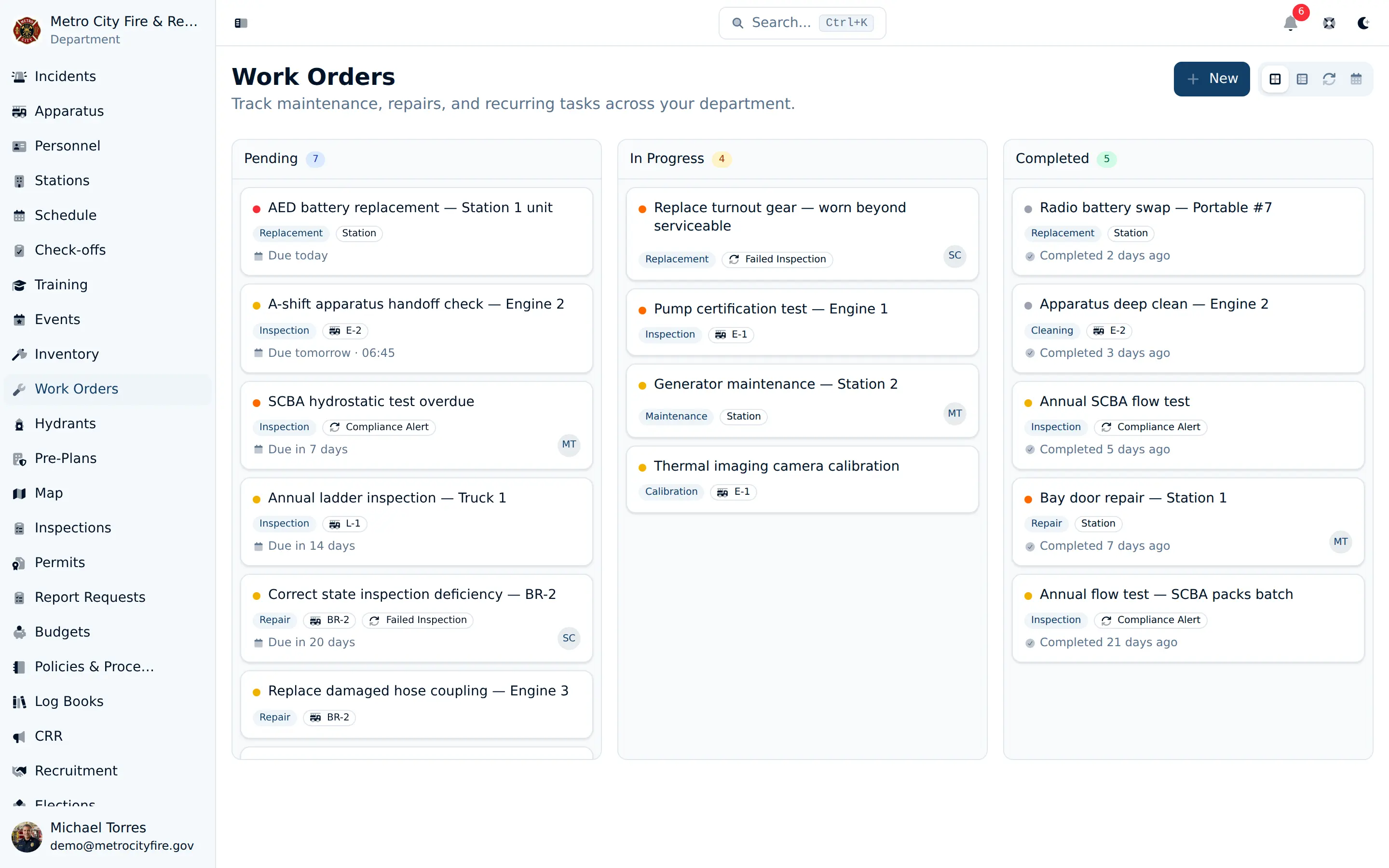Click the Work Orders wrench icon
1389x868 pixels.
click(x=19, y=389)
